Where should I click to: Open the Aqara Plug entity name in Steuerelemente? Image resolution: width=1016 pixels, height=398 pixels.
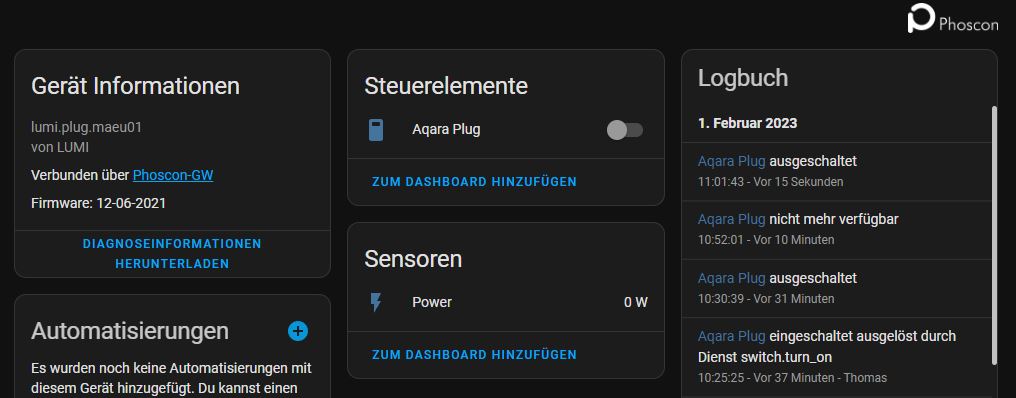(x=446, y=130)
